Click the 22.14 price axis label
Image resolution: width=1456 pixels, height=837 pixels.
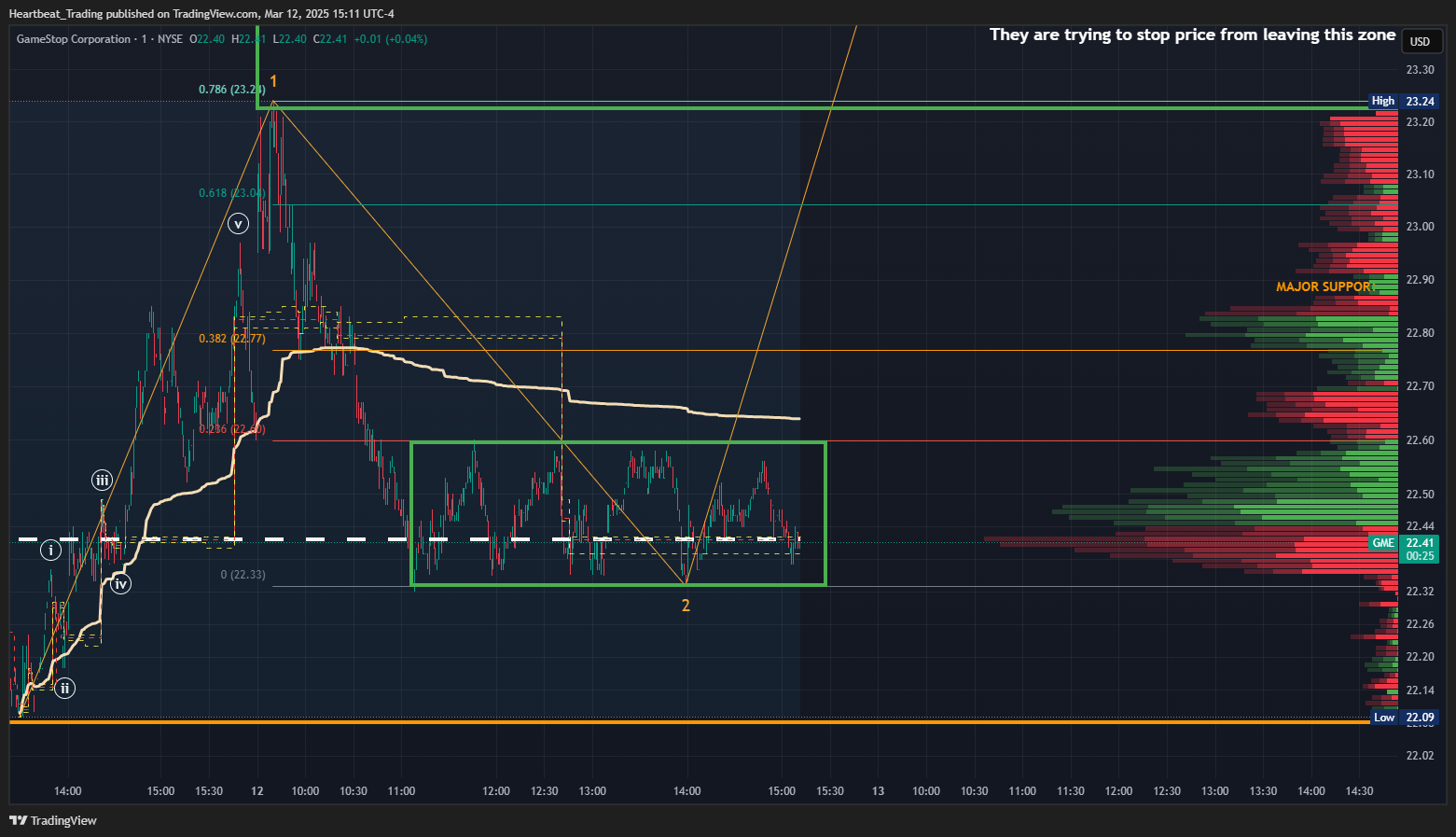(1420, 691)
